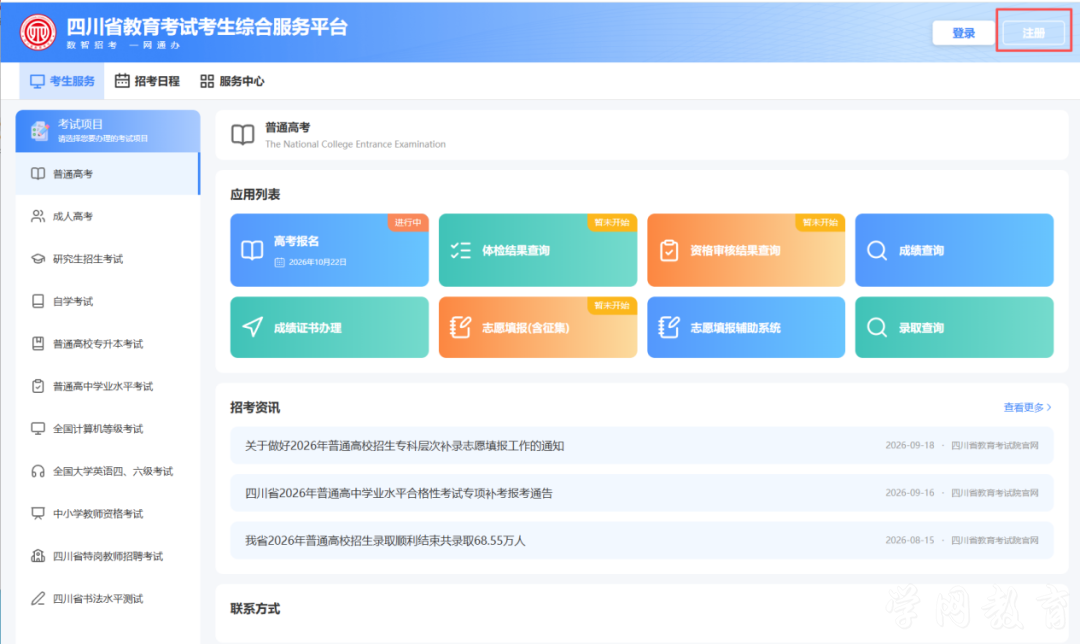
Task: Click the date 2026-09-18
Action: (910, 446)
